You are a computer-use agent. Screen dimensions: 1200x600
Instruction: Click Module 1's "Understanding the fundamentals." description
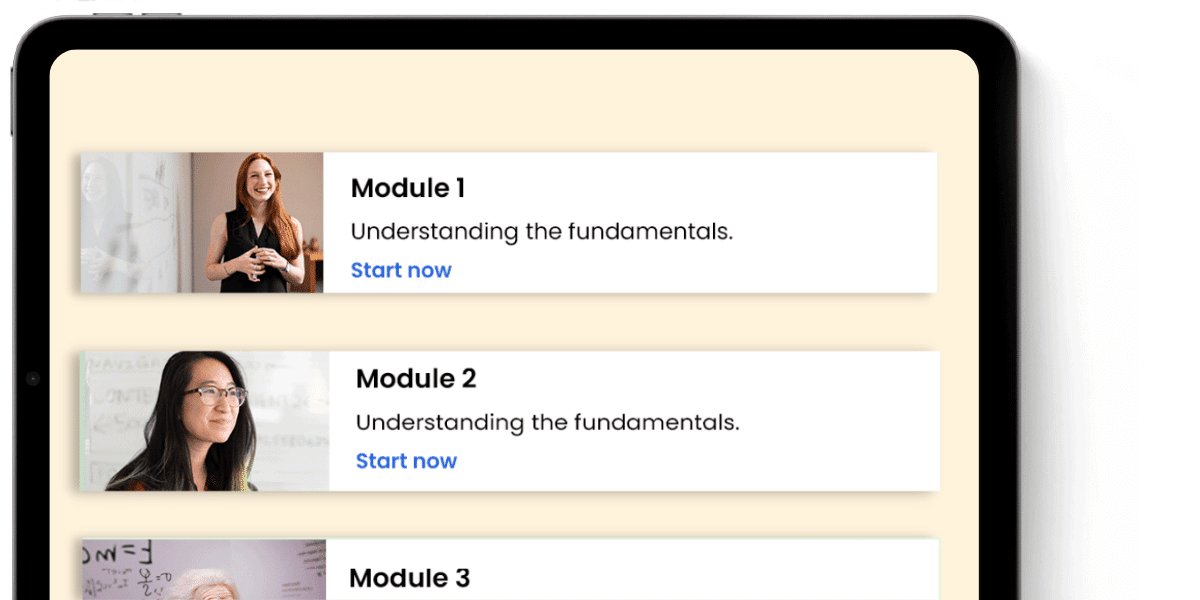(x=541, y=232)
